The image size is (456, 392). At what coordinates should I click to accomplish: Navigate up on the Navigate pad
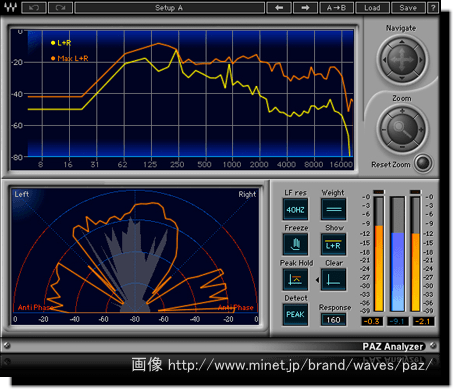pos(402,42)
